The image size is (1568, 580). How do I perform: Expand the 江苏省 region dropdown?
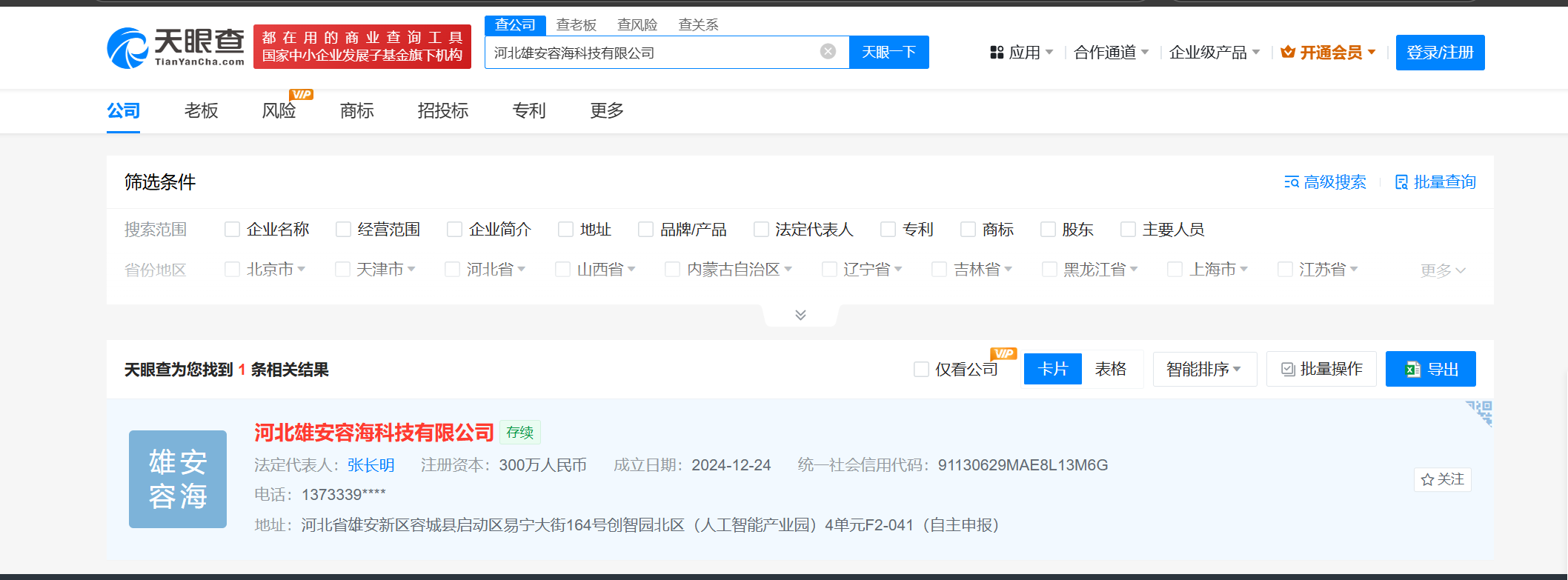click(x=1354, y=270)
